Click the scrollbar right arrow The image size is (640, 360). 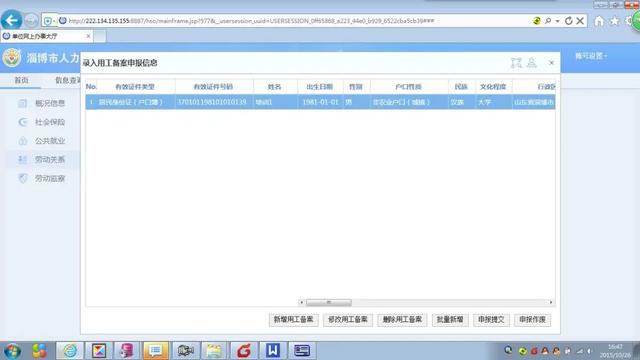(551, 302)
